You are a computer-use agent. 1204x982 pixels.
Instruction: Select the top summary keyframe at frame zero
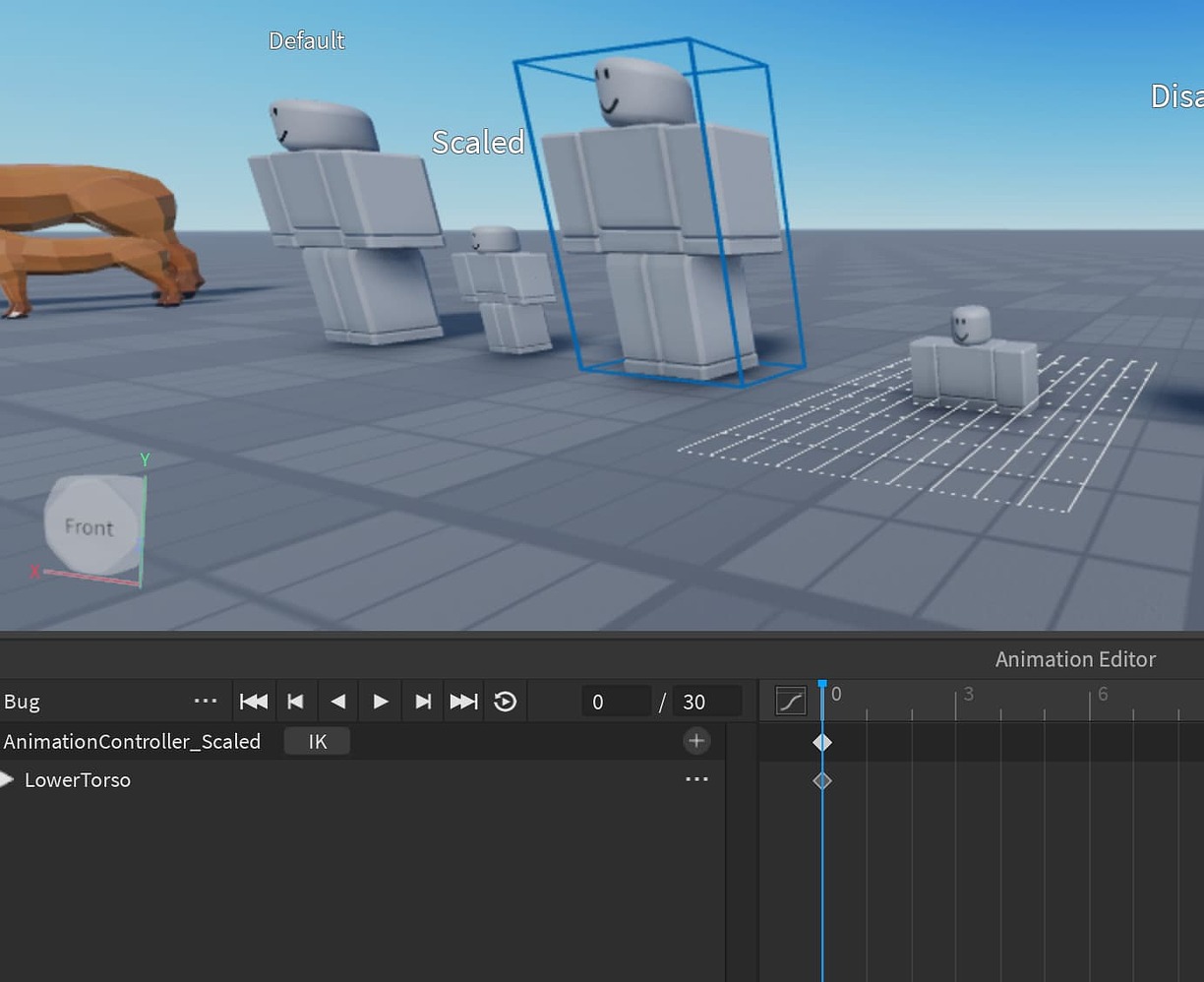point(822,741)
